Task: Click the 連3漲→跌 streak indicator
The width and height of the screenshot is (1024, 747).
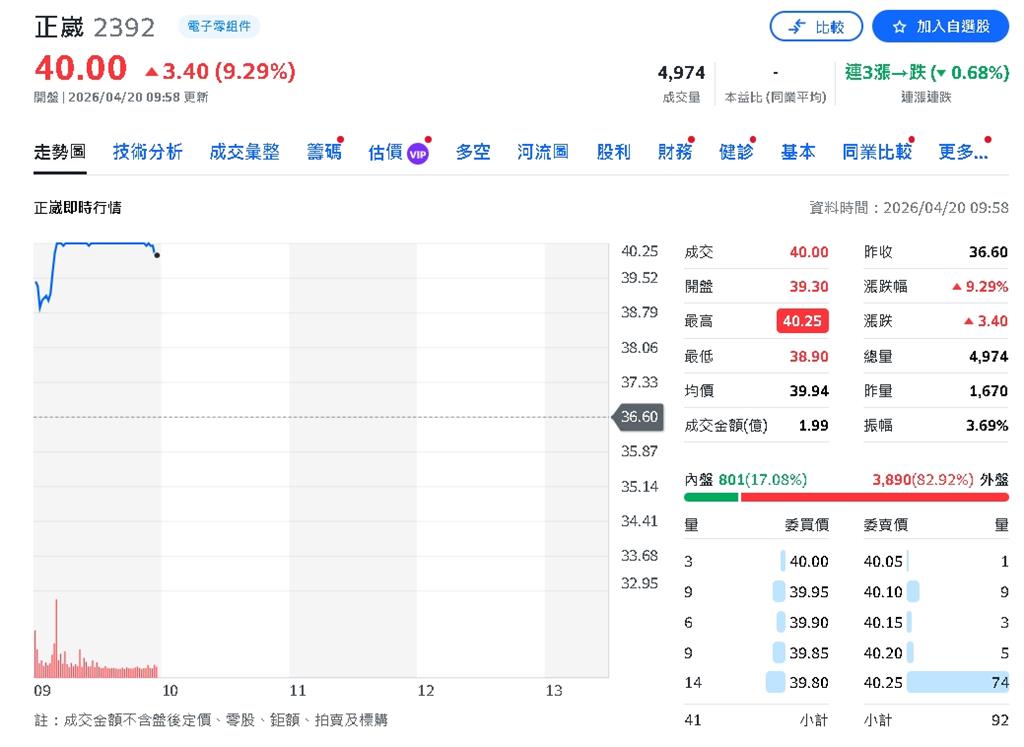Action: pyautogui.click(x=927, y=72)
